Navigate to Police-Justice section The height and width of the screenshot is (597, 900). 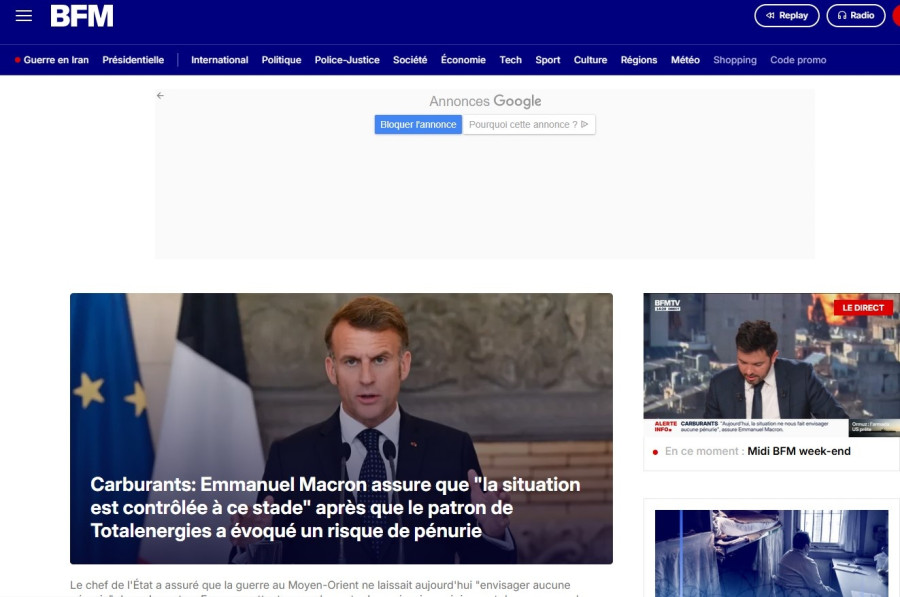(x=347, y=60)
